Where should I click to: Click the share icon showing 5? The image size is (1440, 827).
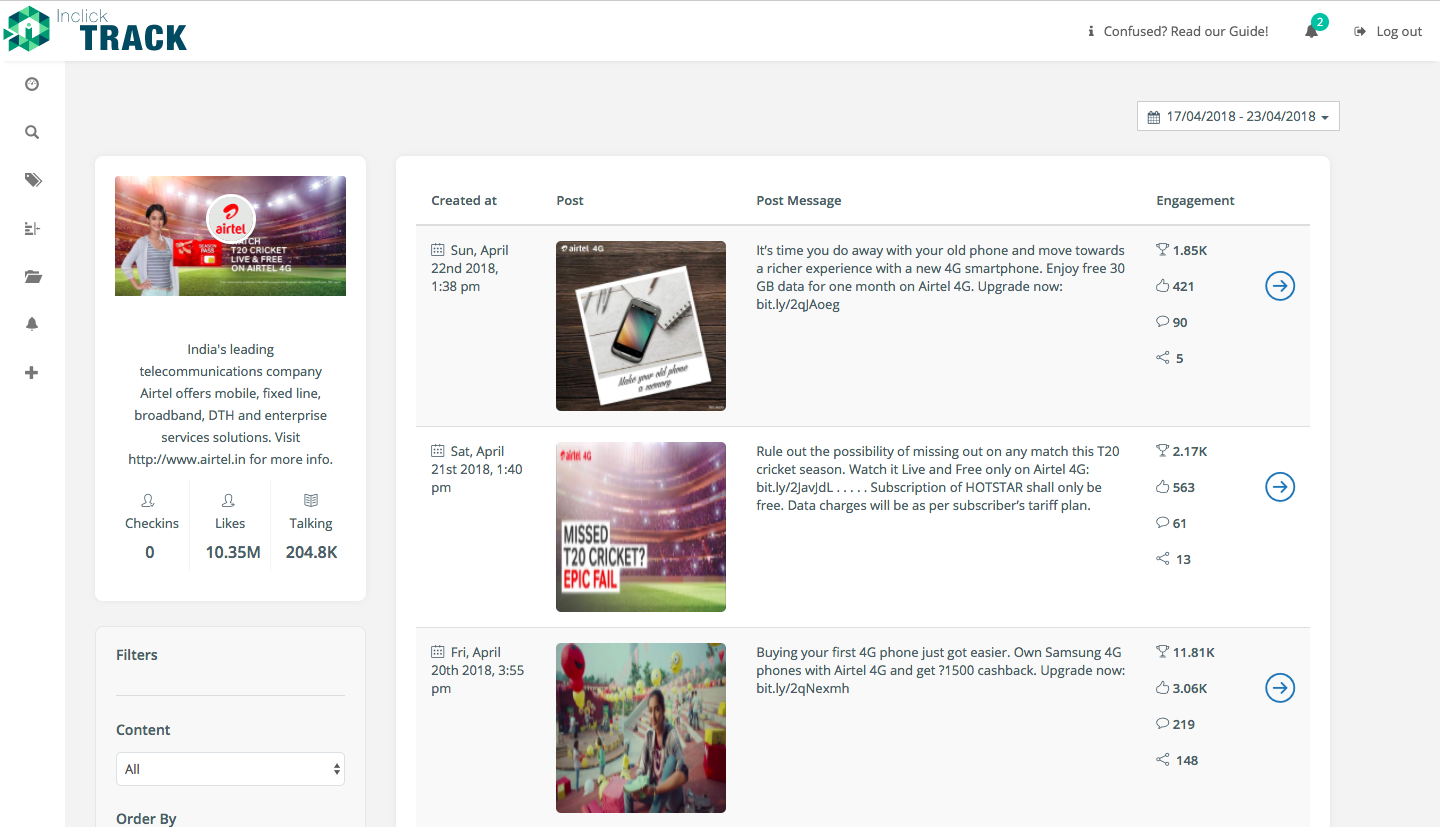1162,358
